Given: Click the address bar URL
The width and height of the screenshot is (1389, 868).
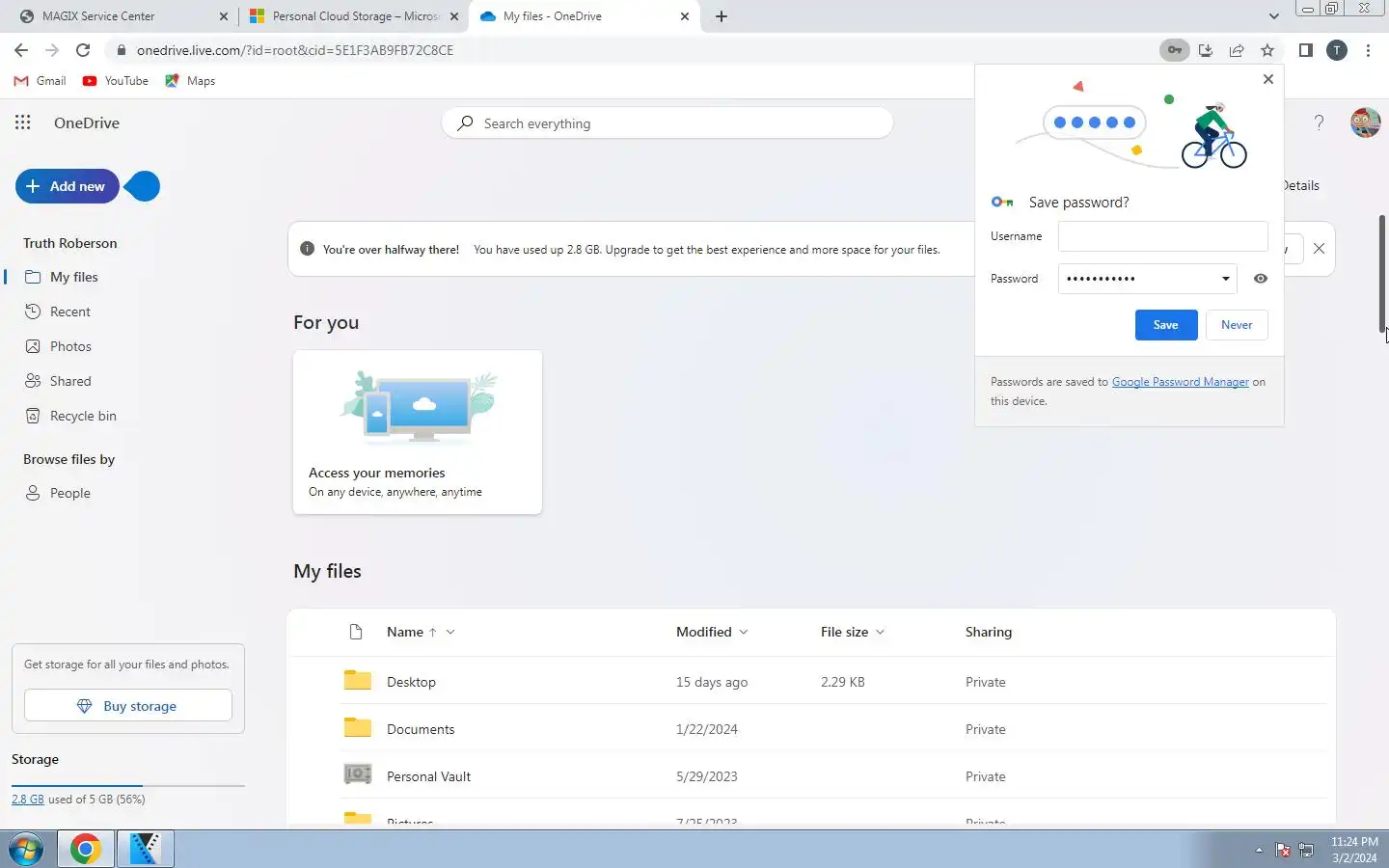Looking at the screenshot, I should (295, 50).
